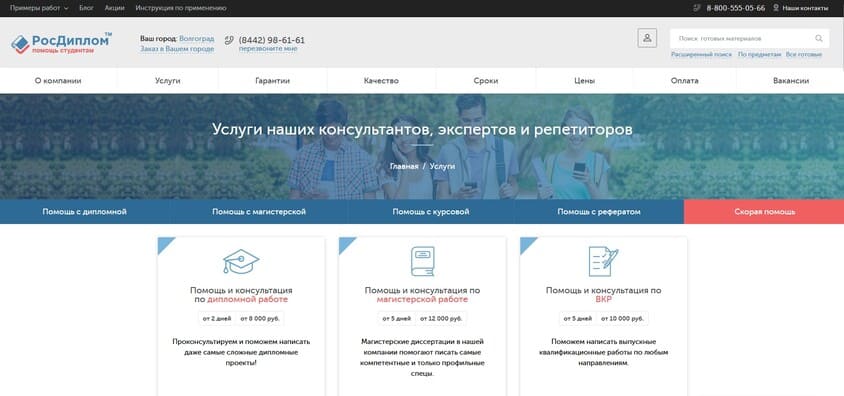Viewport: 844px width, 396px height.
Task: Click the book icon for магистерской работе
Action: pyautogui.click(x=423, y=261)
